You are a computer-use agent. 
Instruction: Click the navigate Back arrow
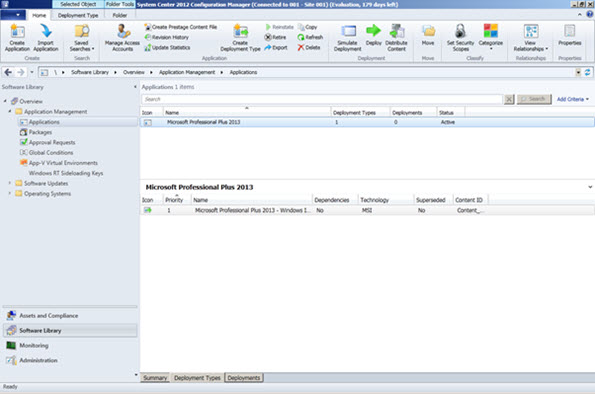pos(8,72)
